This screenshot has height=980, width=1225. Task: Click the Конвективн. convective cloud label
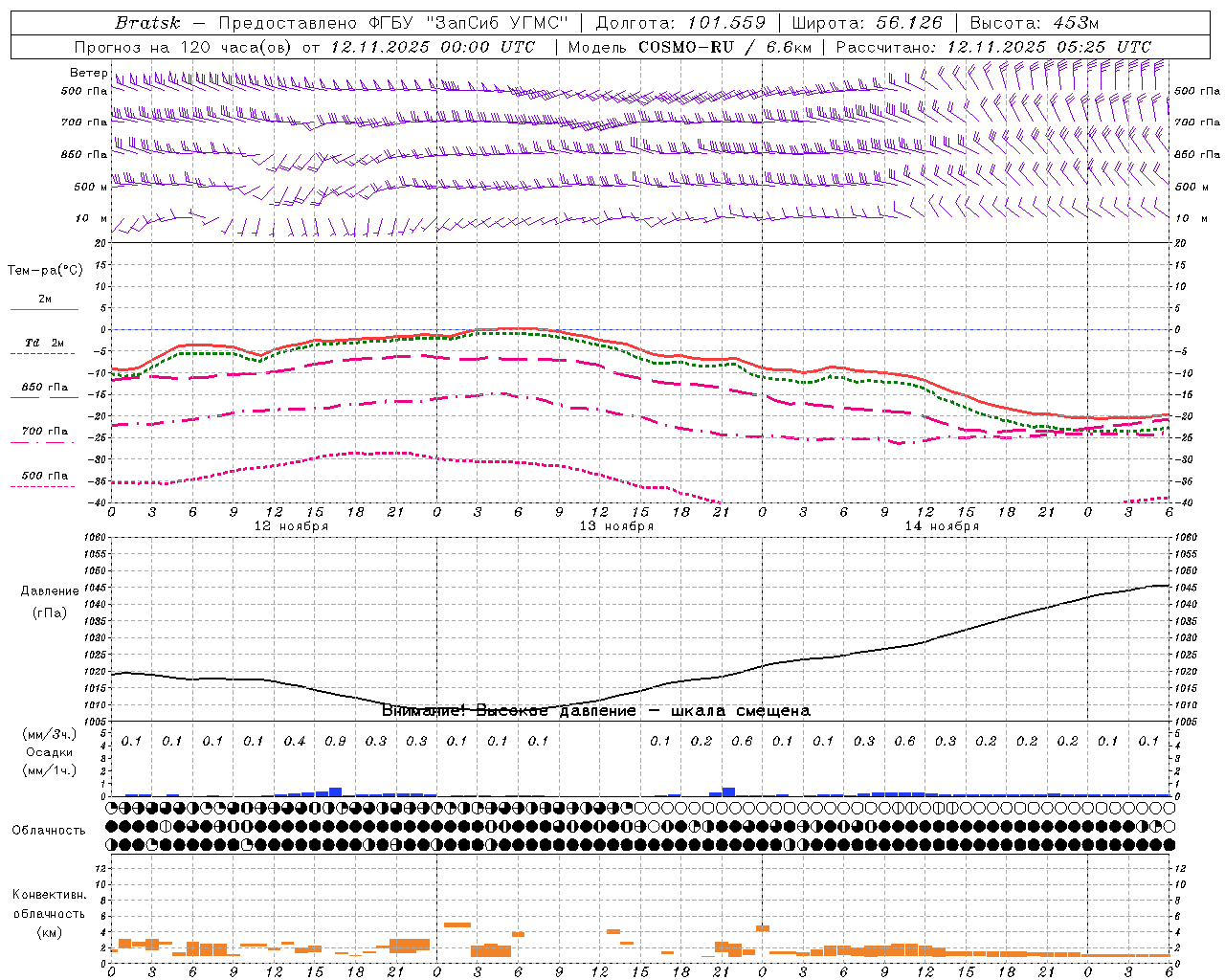click(x=49, y=895)
